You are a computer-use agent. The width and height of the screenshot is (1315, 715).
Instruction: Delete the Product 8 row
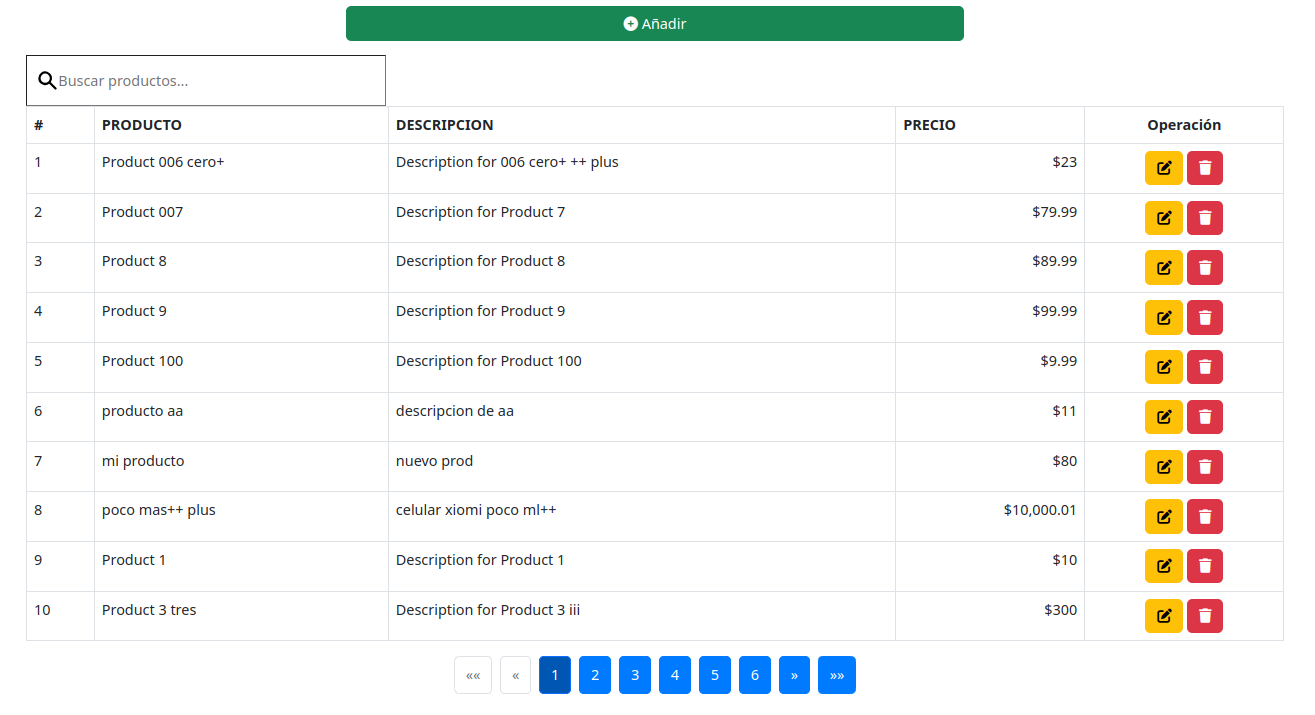pyautogui.click(x=1205, y=267)
